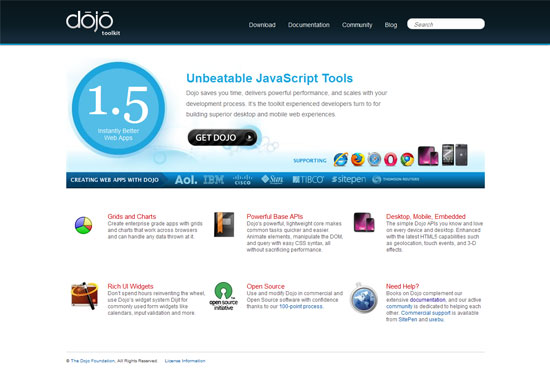550x372 pixels.
Task: Click the Opera browser icon
Action: (x=390, y=160)
